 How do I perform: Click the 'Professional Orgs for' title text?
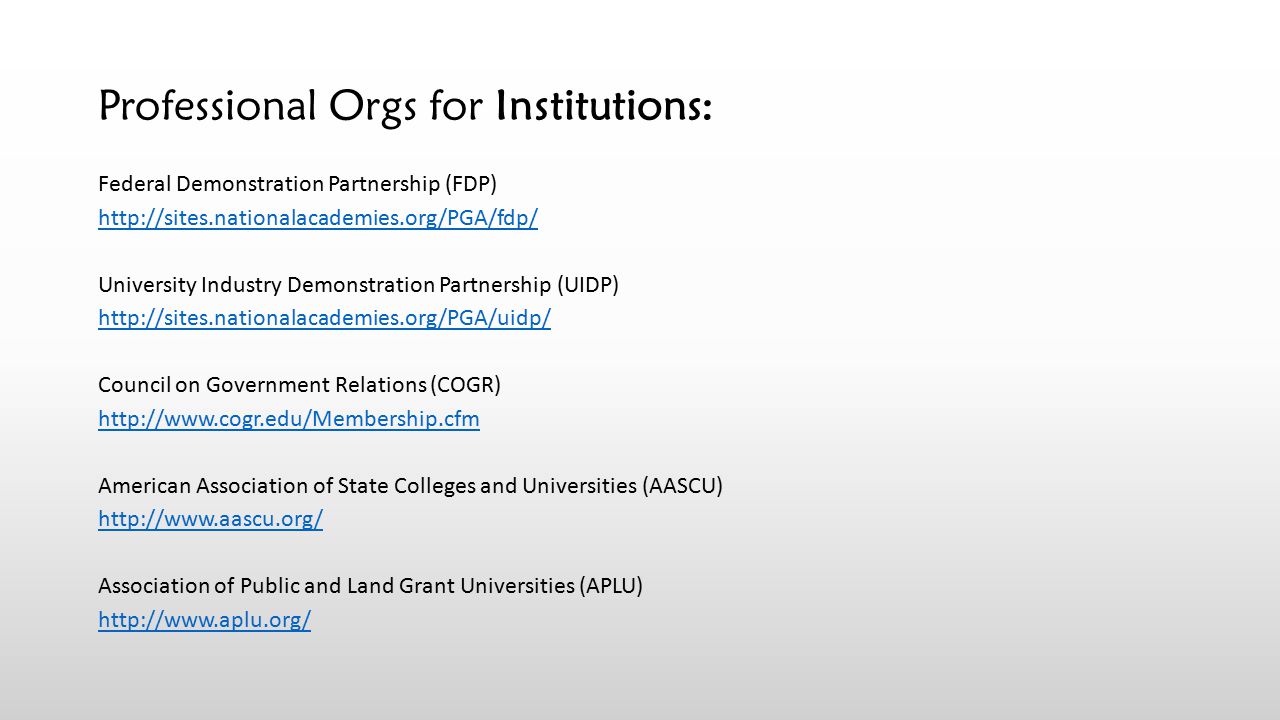coord(292,107)
